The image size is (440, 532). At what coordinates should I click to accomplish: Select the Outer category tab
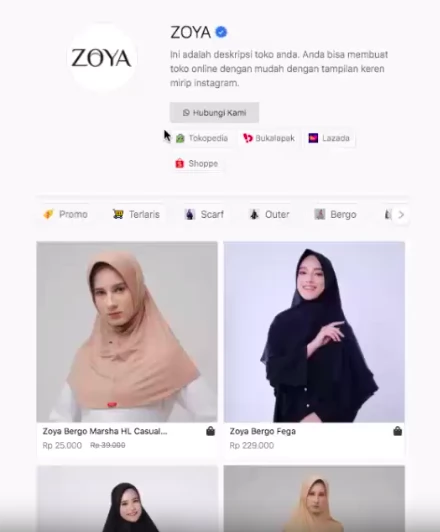coord(269,214)
